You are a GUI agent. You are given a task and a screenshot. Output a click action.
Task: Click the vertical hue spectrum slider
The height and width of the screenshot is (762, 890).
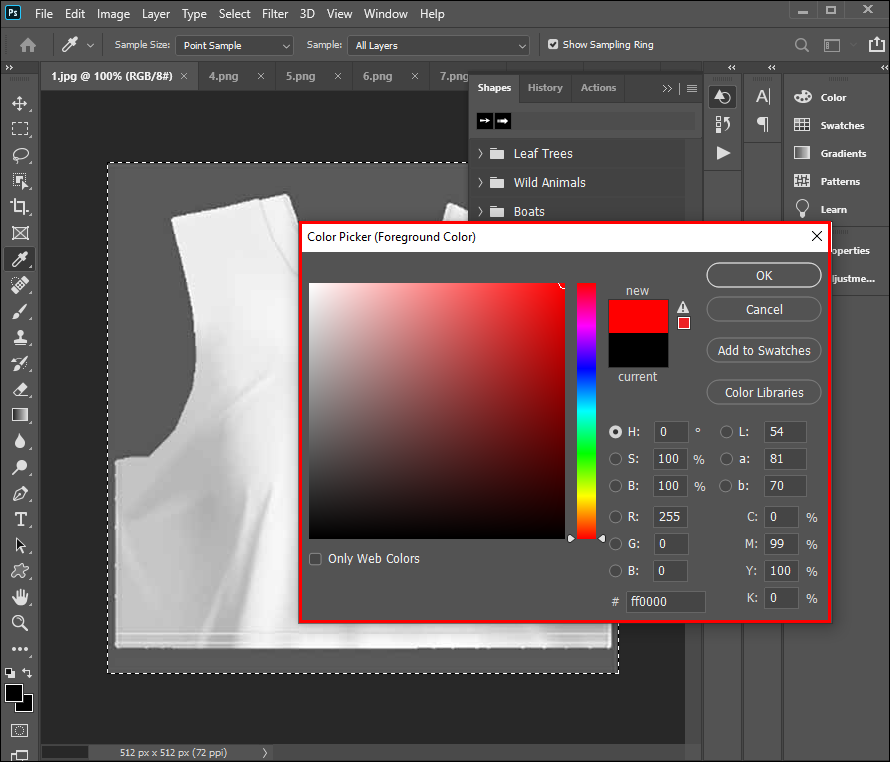coord(586,410)
